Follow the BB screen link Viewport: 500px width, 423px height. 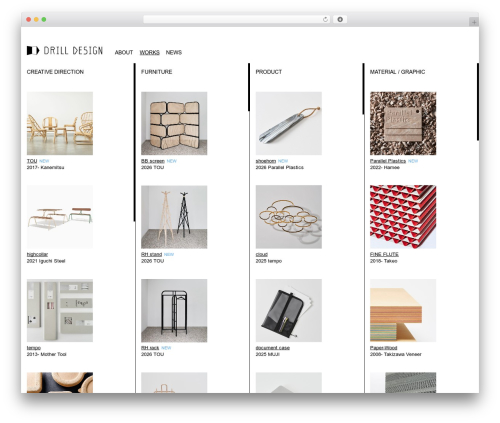(153, 161)
